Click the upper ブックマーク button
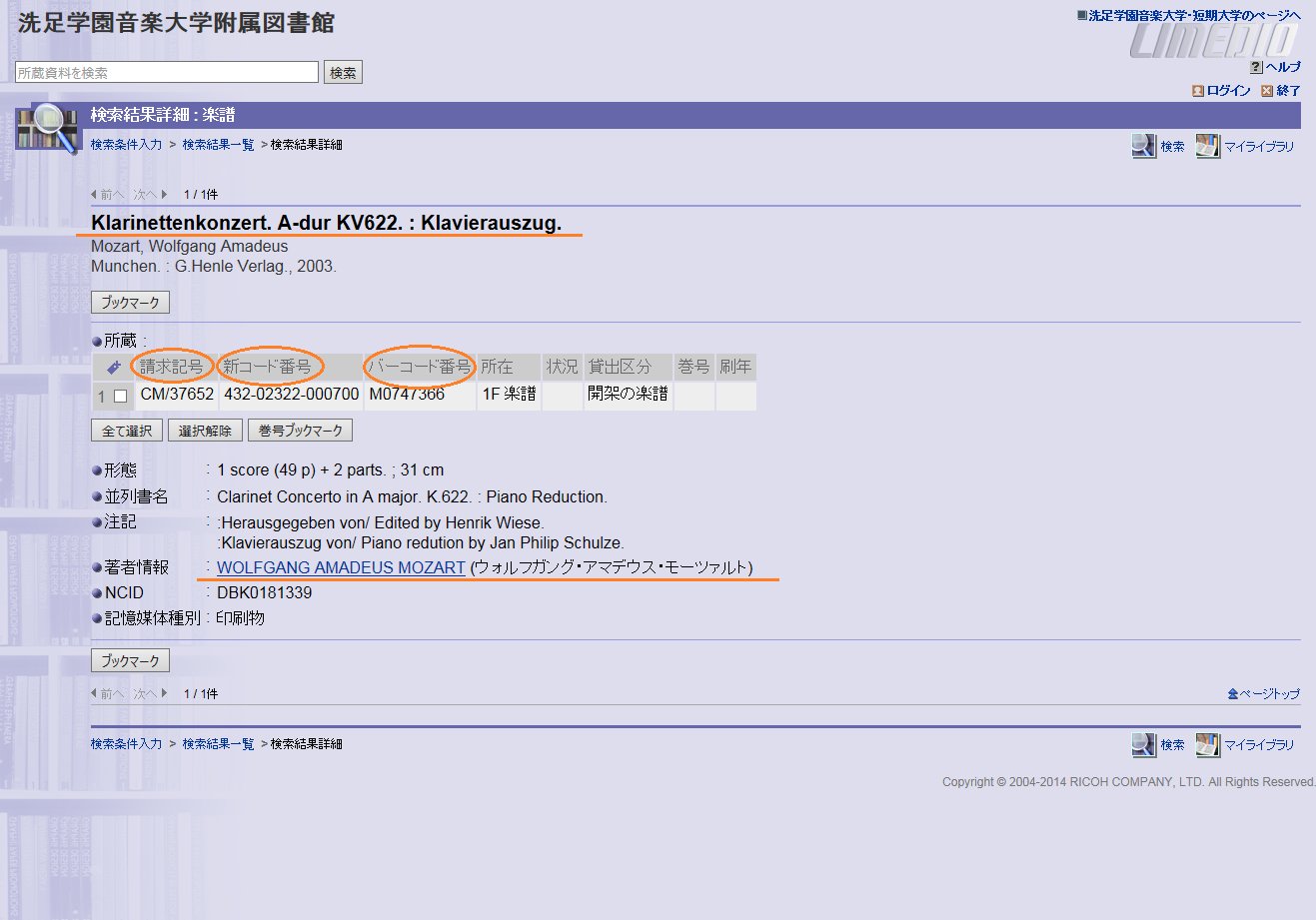 point(130,302)
